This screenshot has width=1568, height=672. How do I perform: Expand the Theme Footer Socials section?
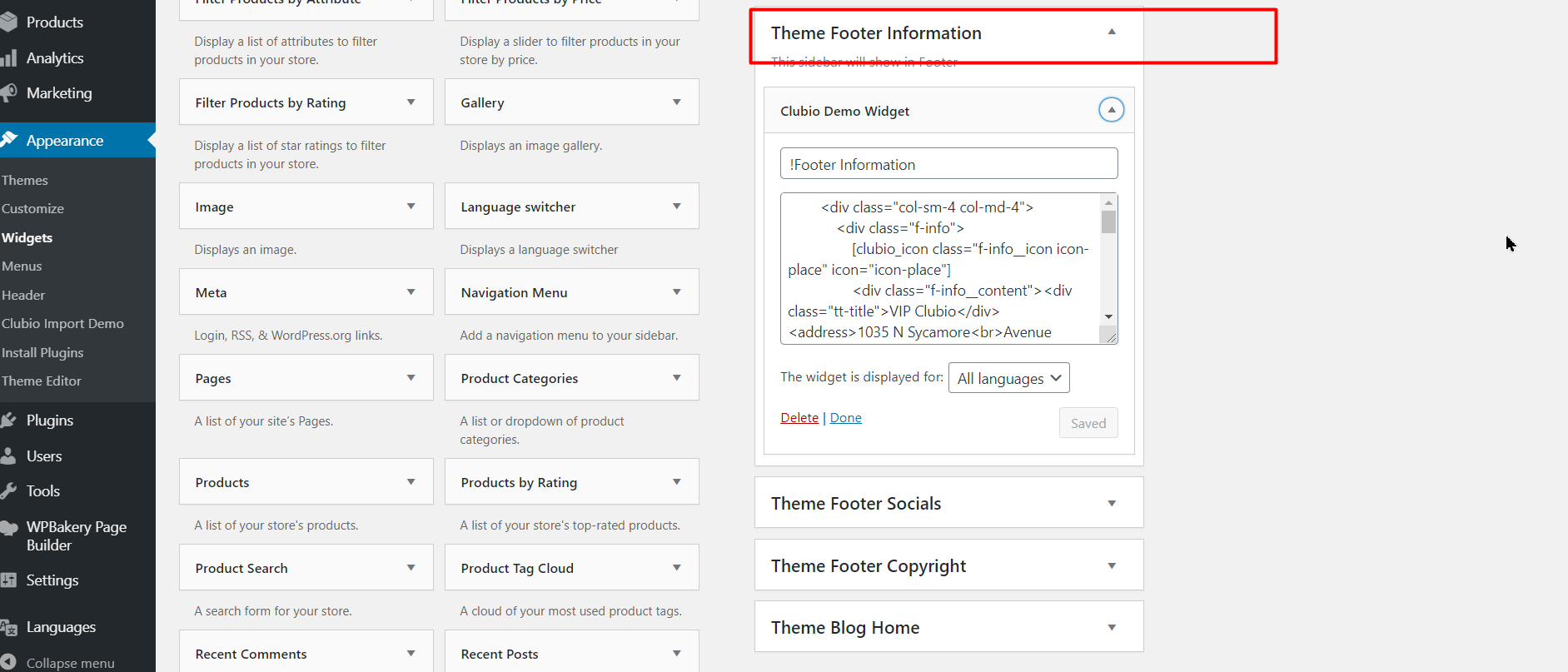pos(1111,503)
